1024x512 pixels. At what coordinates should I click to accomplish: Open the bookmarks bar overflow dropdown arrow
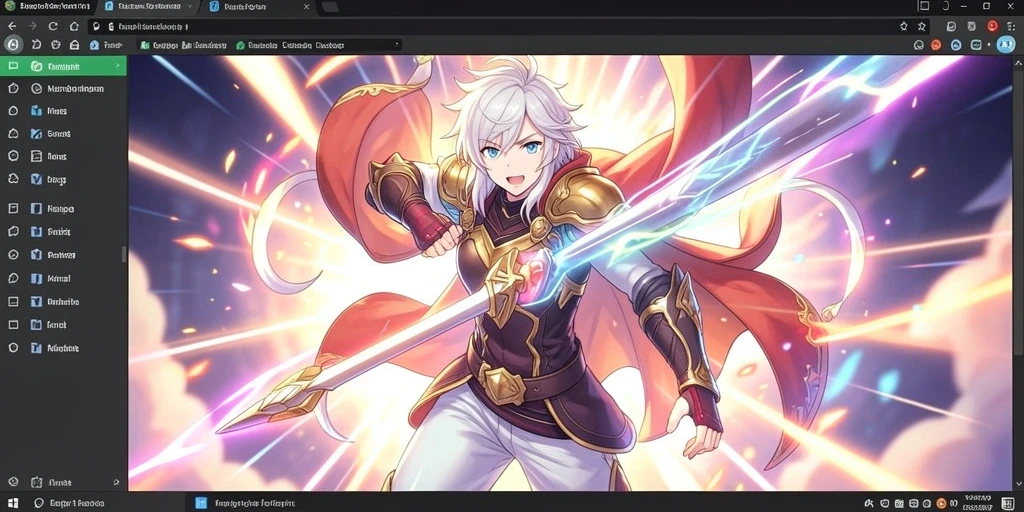(x=396, y=45)
